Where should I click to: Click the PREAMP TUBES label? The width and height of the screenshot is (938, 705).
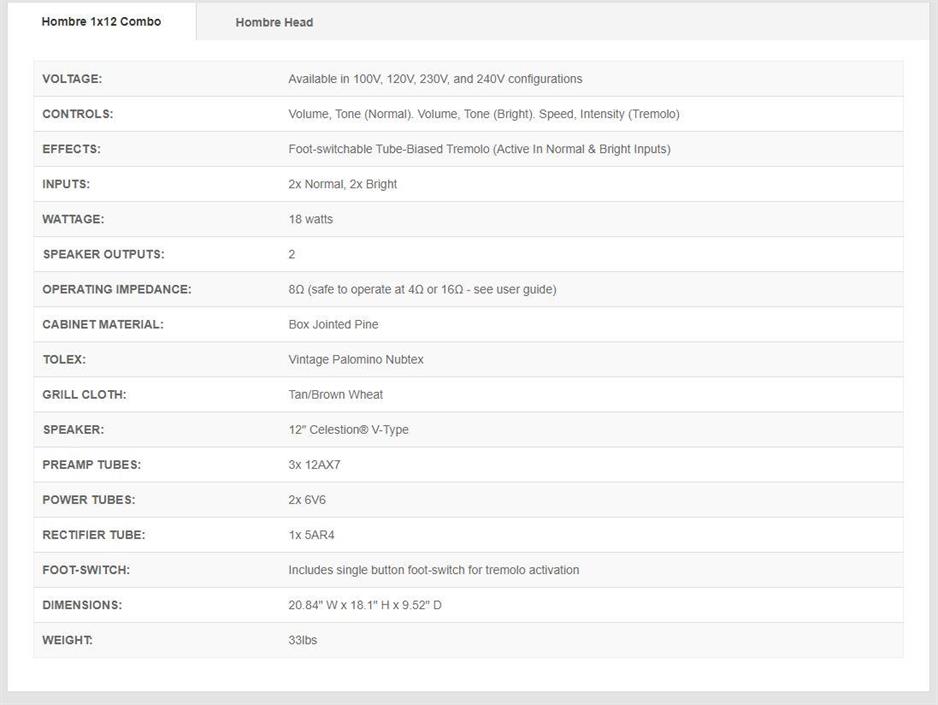(x=92, y=465)
